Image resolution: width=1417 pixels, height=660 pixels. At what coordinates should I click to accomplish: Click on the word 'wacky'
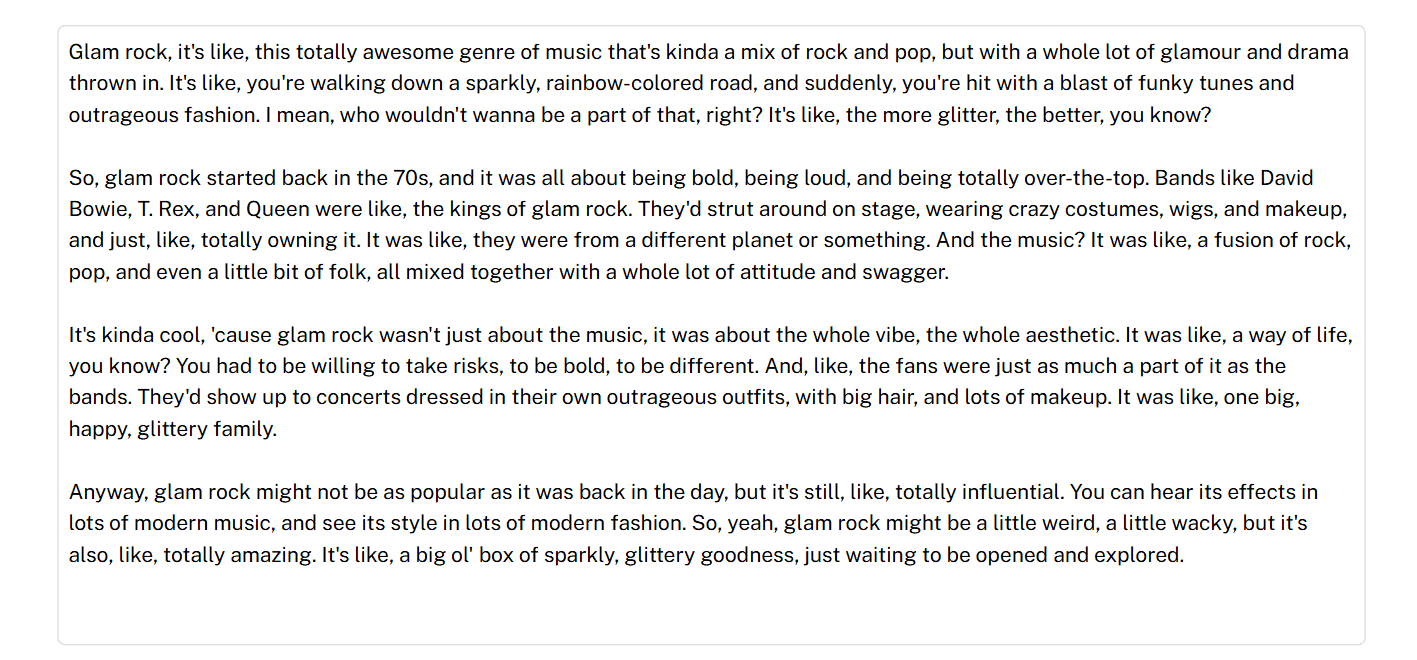[x=1200, y=523]
